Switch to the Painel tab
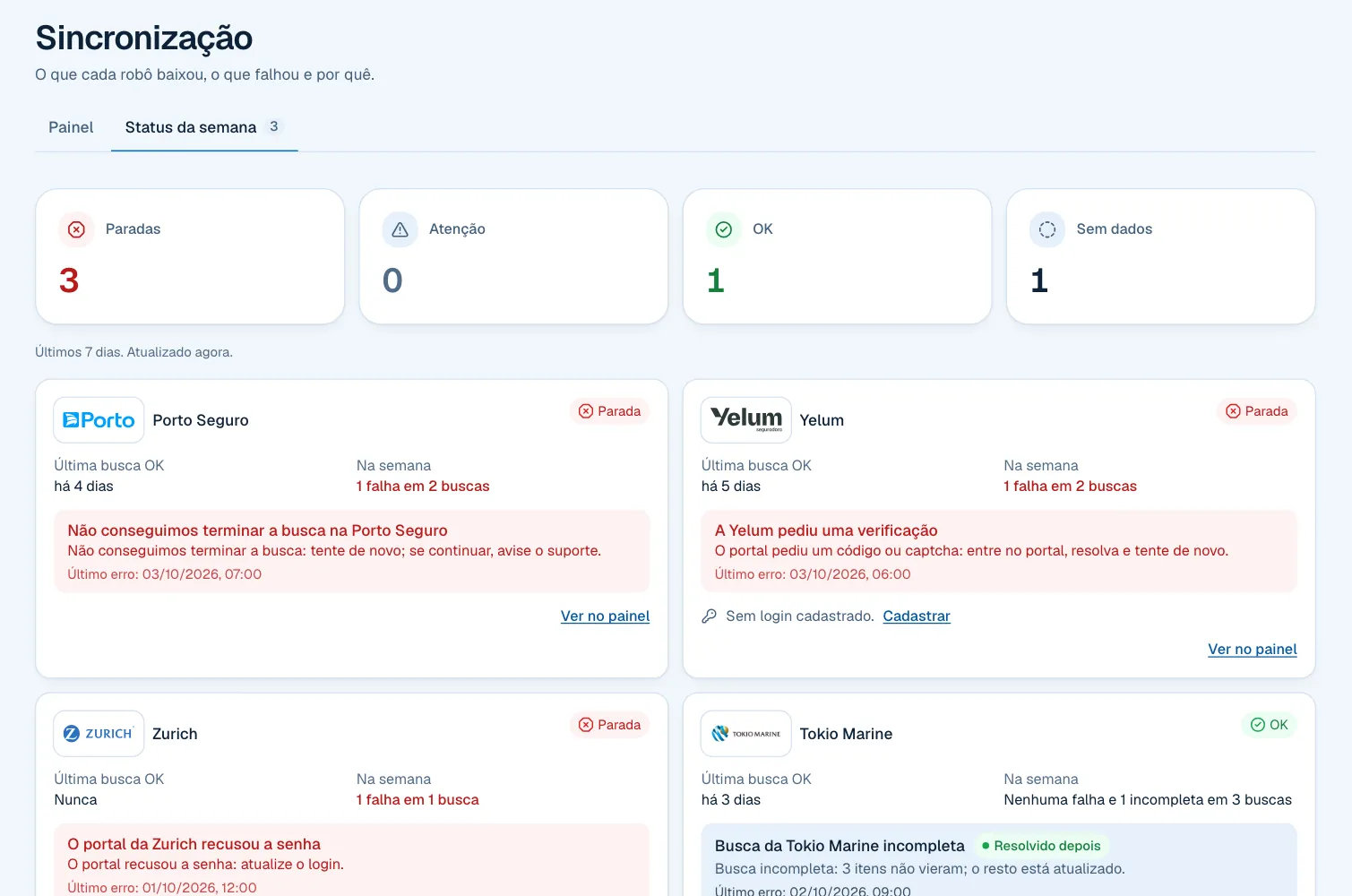Screen dimensions: 1352x896 click(71, 127)
